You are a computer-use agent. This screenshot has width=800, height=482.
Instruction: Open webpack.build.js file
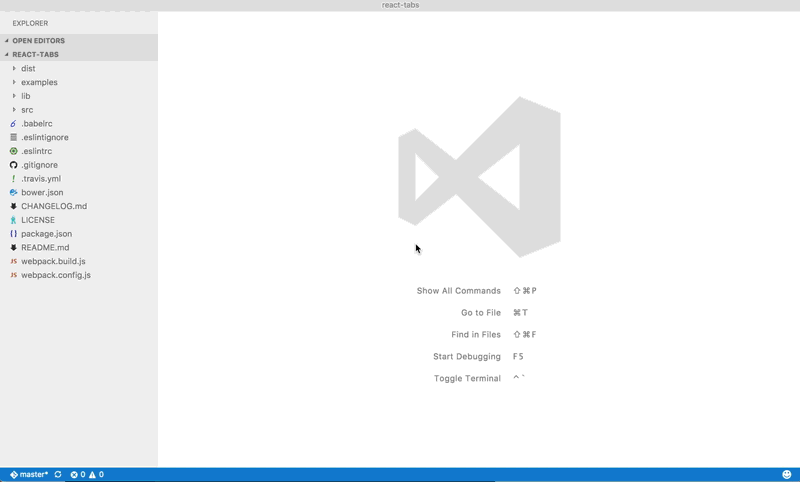(53, 261)
